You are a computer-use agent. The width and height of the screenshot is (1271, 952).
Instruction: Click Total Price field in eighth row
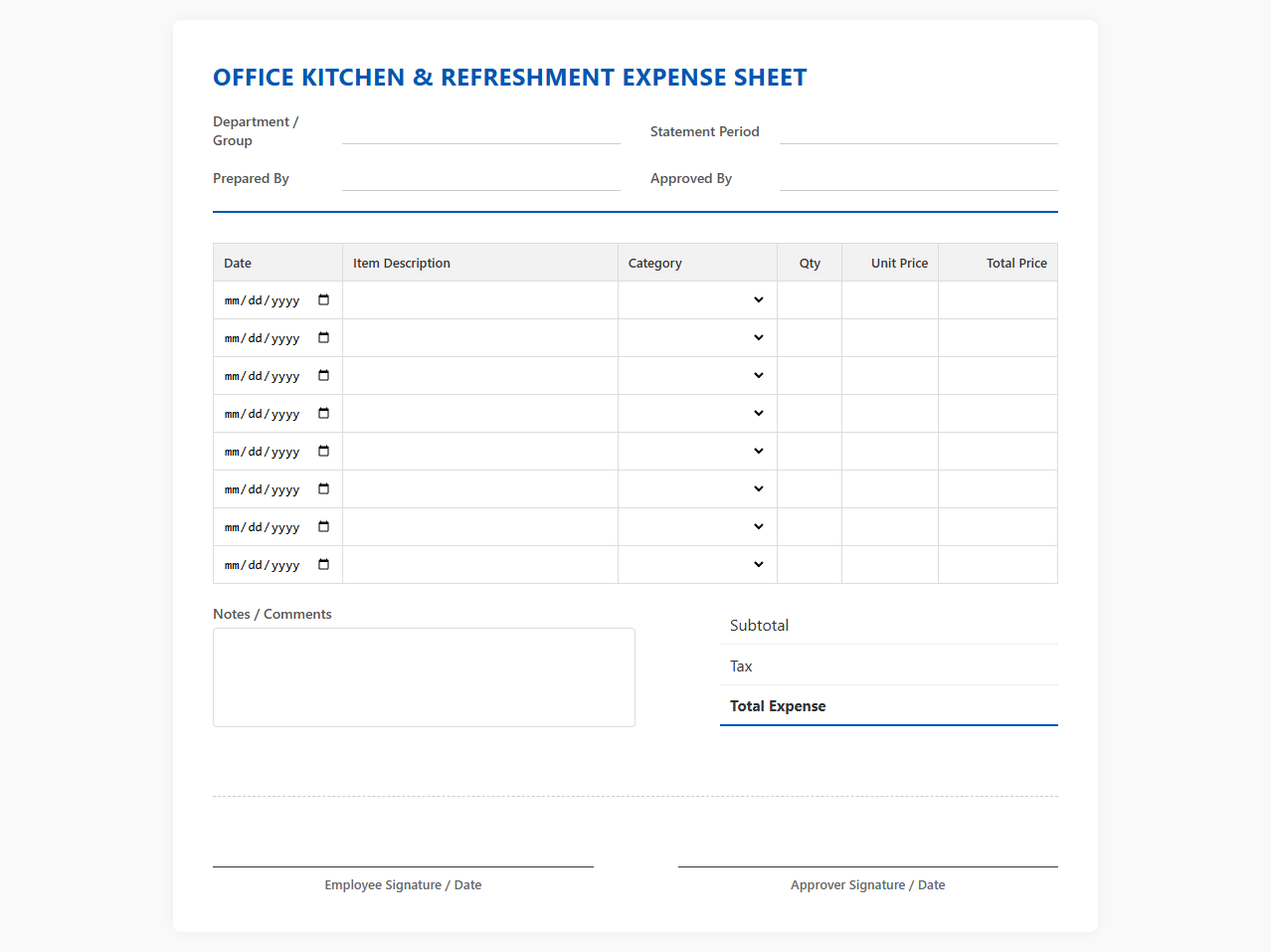click(x=998, y=565)
